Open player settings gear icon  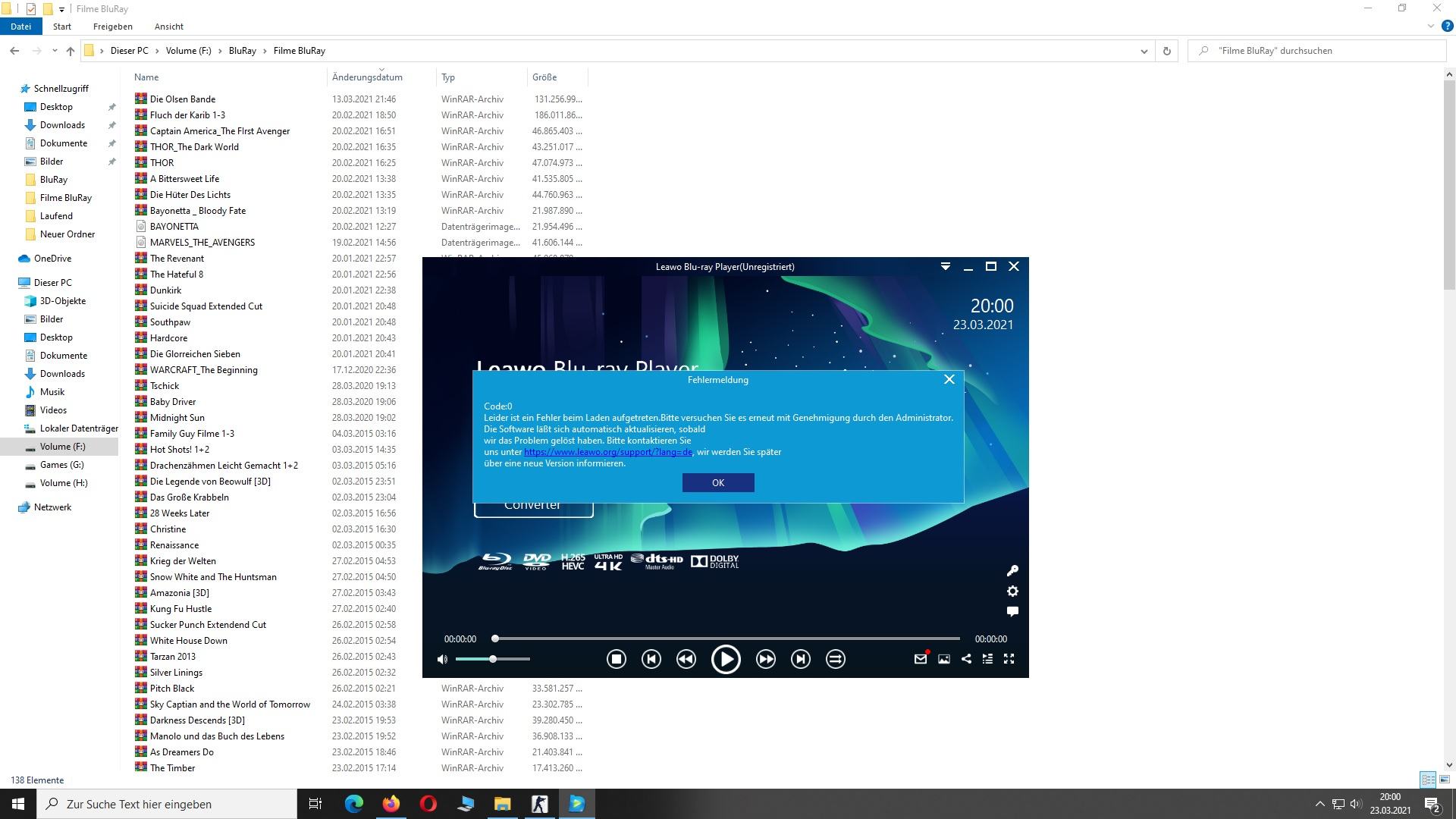[1012, 591]
